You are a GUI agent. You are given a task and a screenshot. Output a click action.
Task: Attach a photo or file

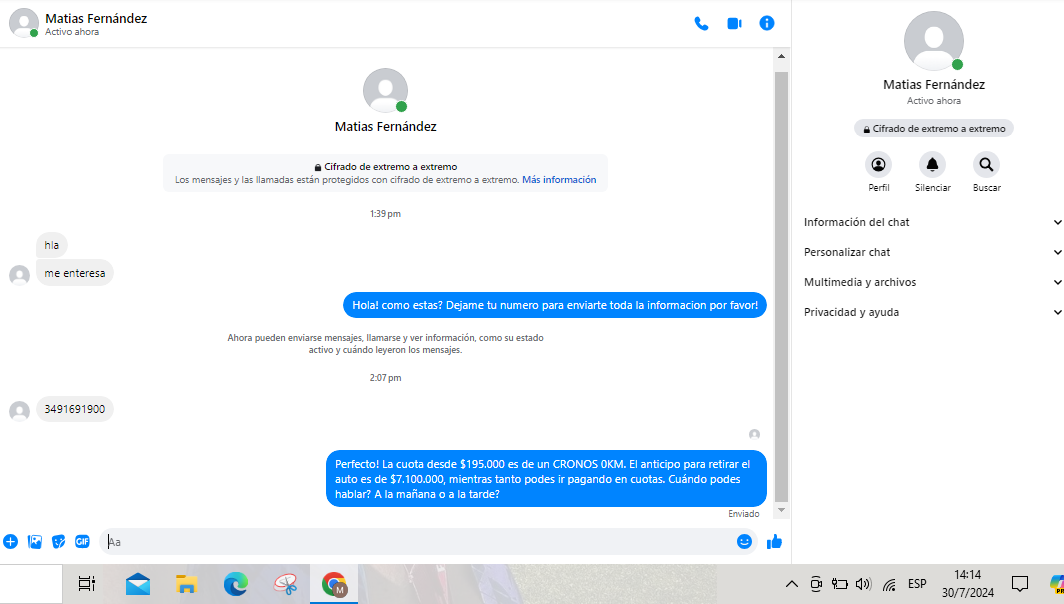coord(35,541)
